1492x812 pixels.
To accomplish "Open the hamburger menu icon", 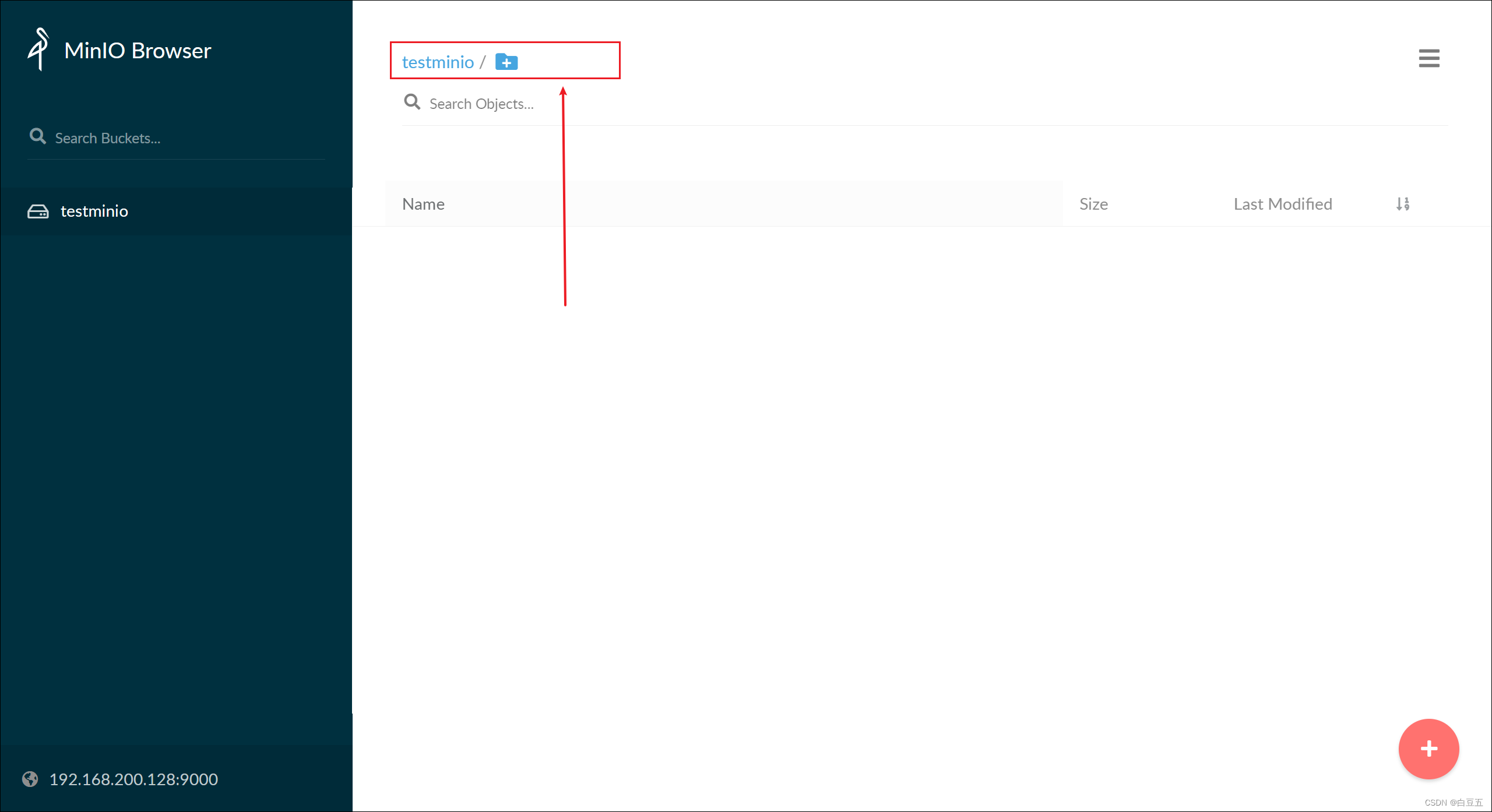I will (1429, 58).
